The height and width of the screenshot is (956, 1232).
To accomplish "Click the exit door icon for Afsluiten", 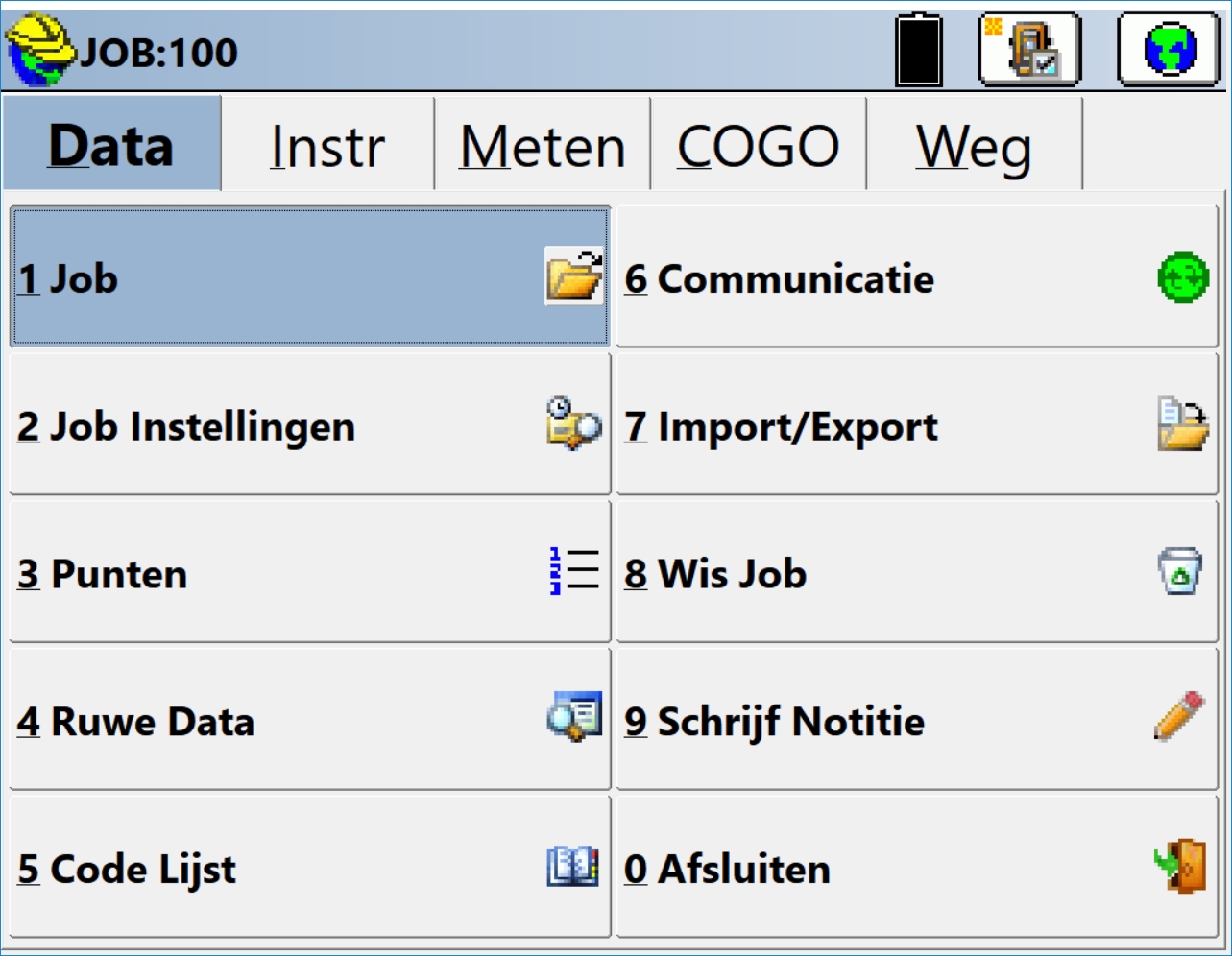I will tap(1182, 866).
